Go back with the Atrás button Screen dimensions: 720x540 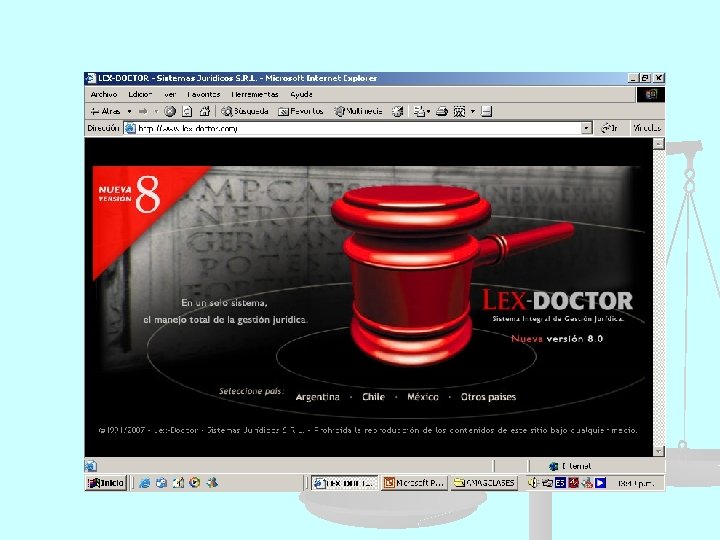click(105, 111)
